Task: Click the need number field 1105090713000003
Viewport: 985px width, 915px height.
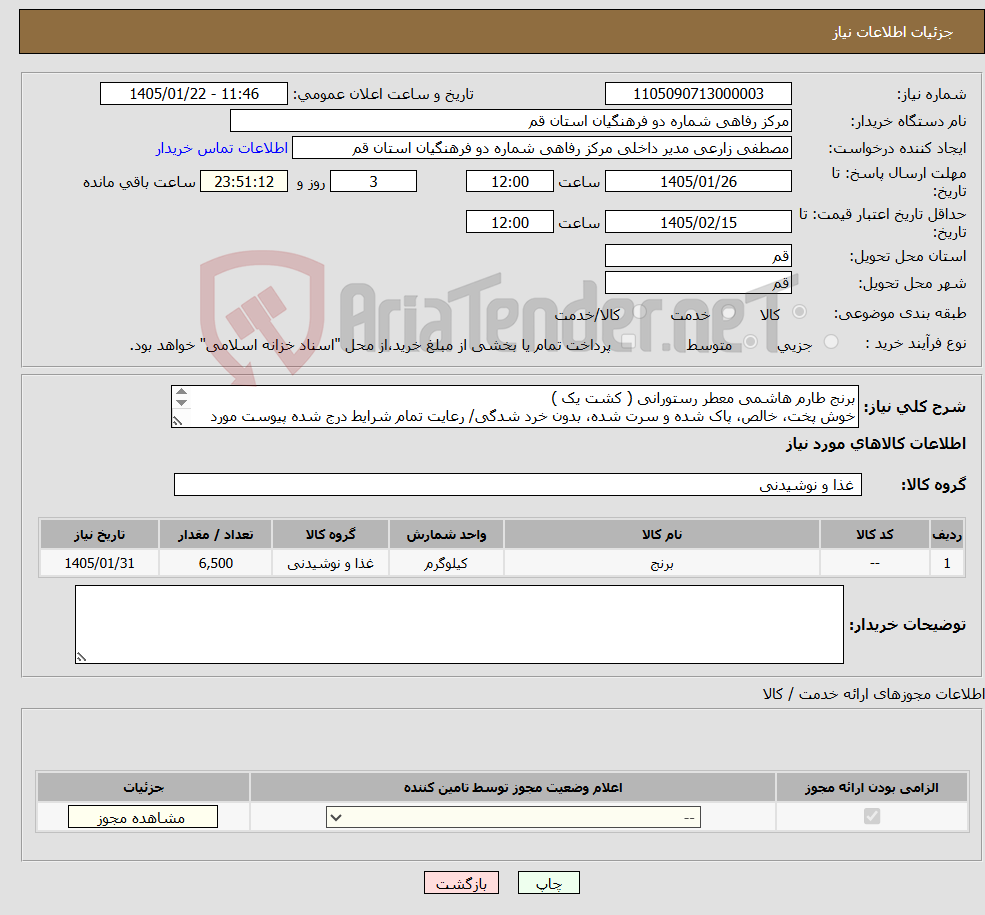Action: pyautogui.click(x=698, y=94)
